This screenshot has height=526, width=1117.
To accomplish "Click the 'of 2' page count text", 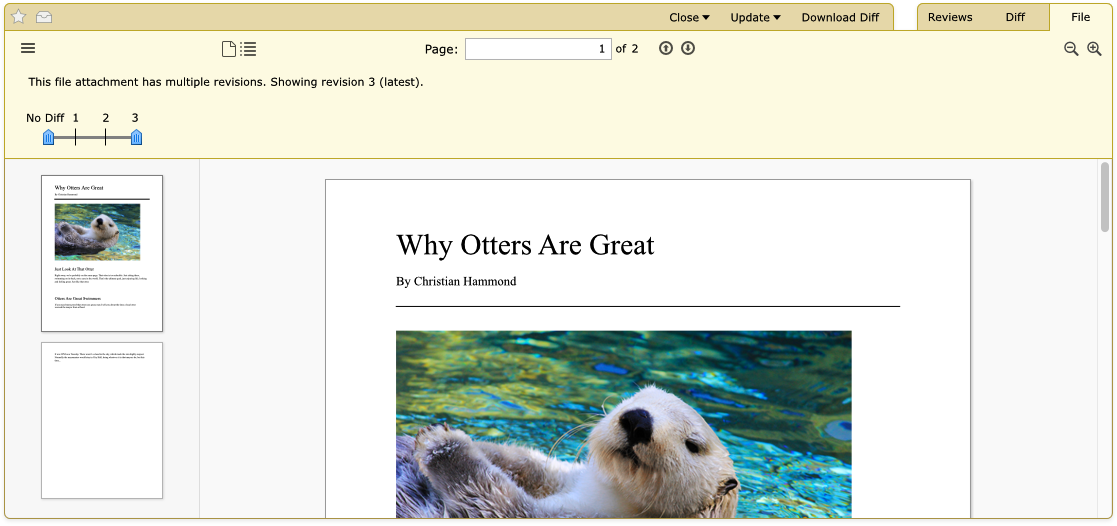I will 627,49.
